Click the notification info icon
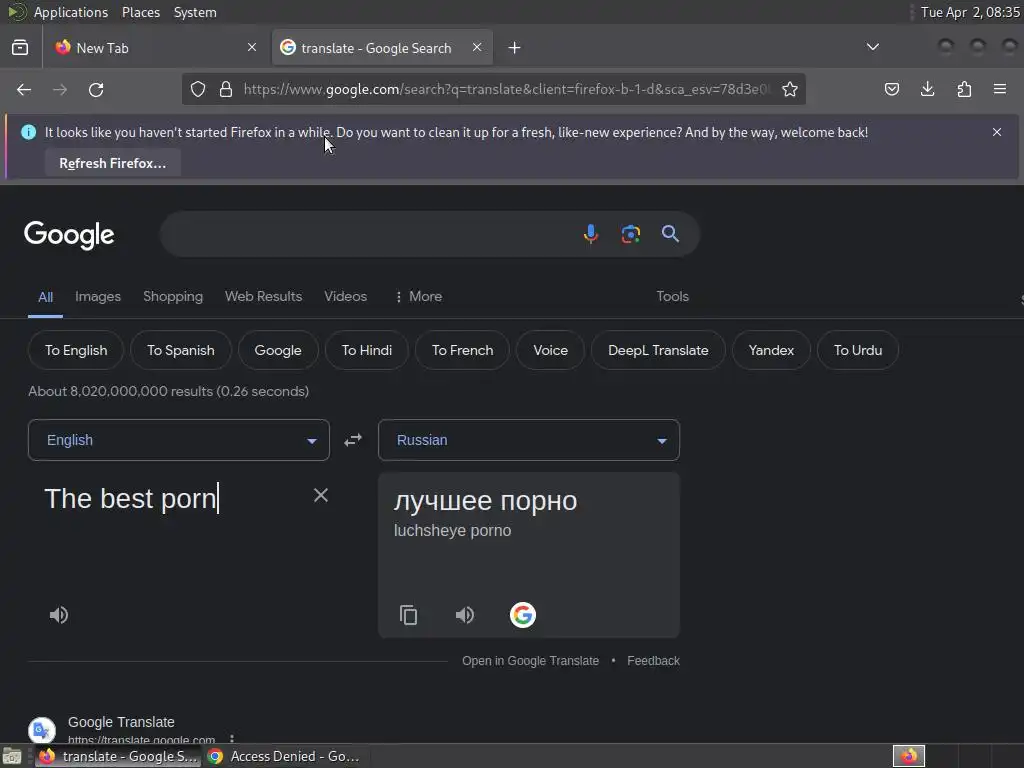Viewport: 1024px width, 768px height. coord(29,132)
